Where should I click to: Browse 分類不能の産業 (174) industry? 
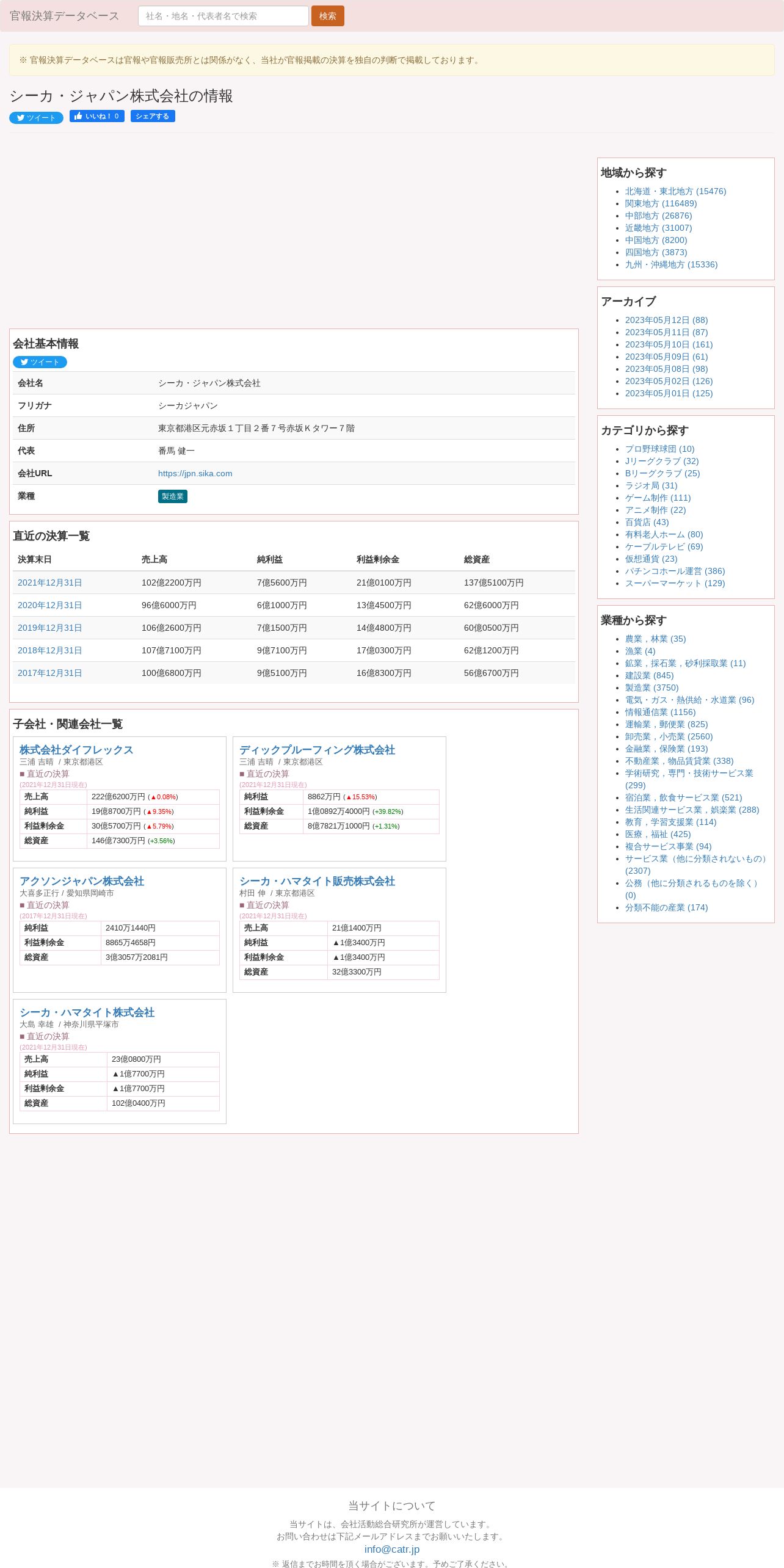(666, 907)
